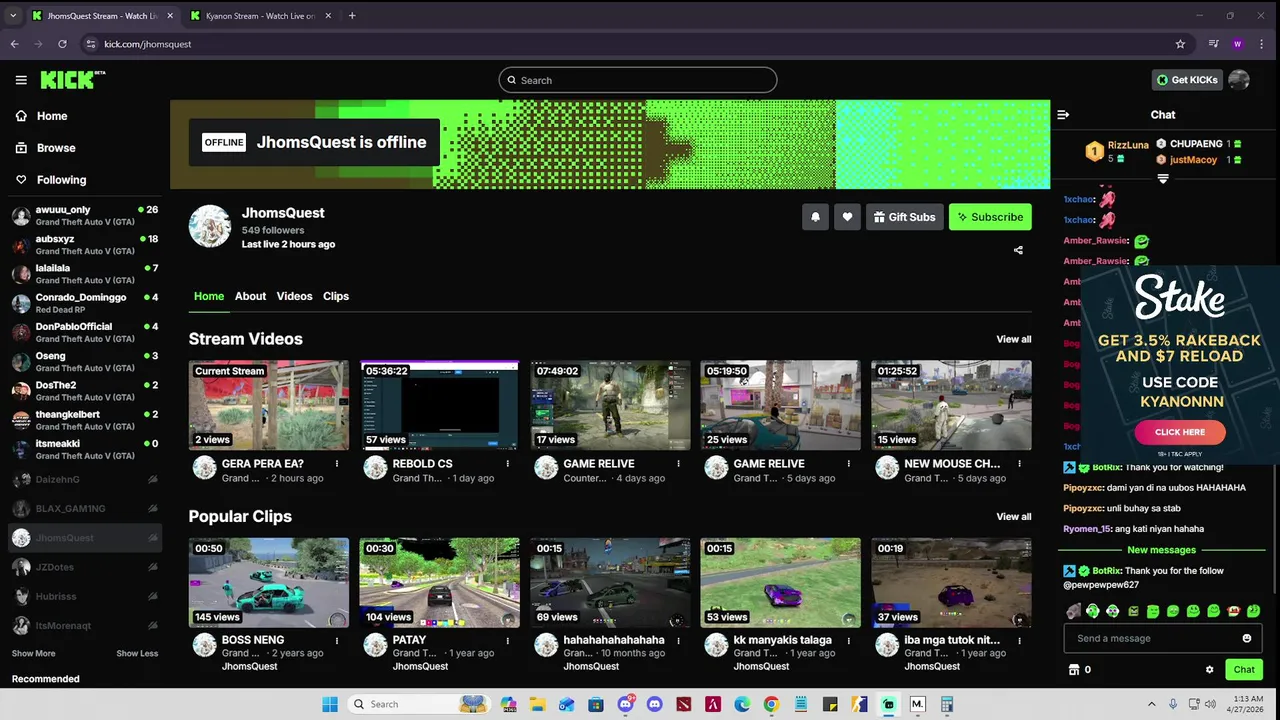Collapse the chat panel
The height and width of the screenshot is (720, 1280).
(x=1063, y=115)
